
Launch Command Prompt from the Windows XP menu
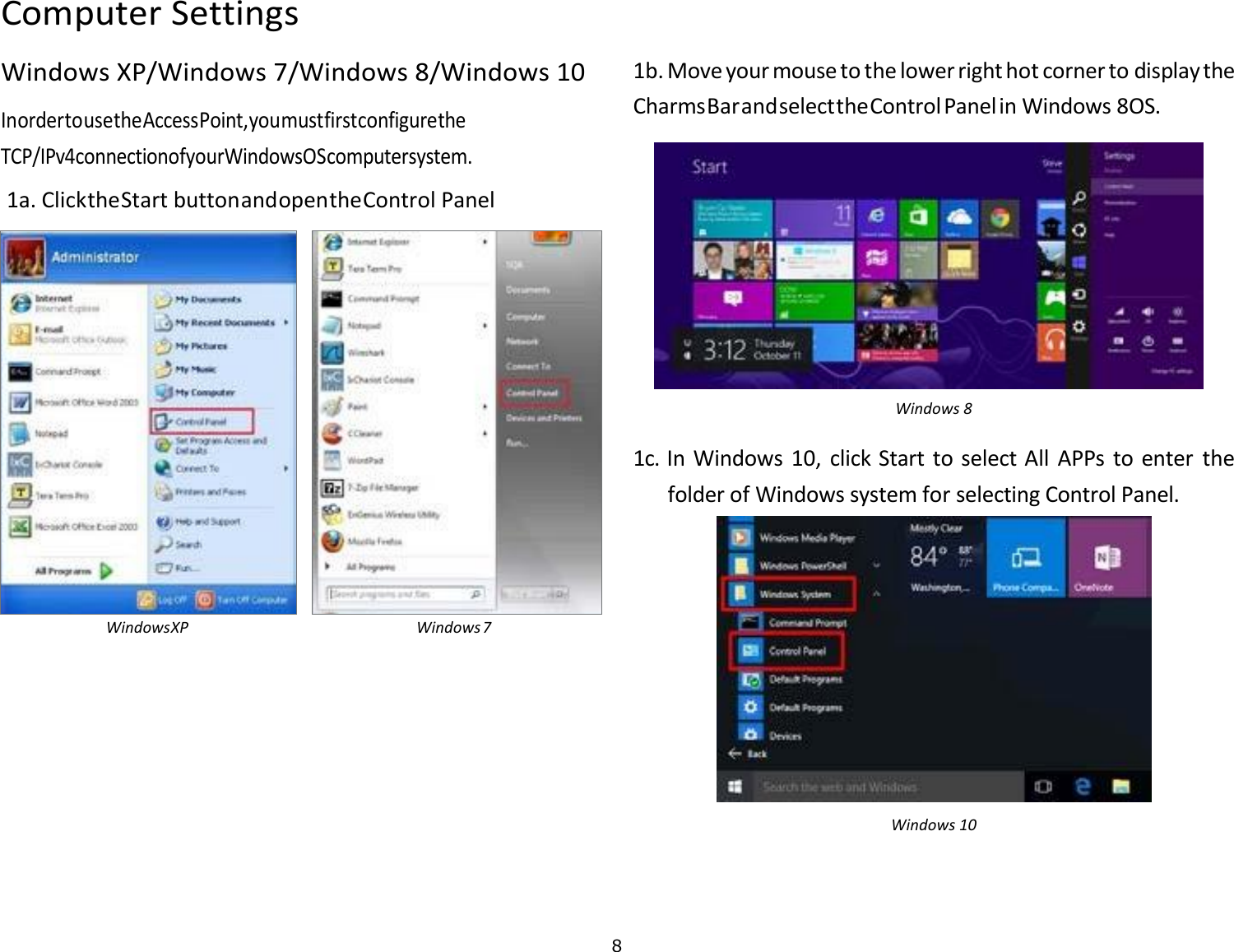tap(56, 372)
